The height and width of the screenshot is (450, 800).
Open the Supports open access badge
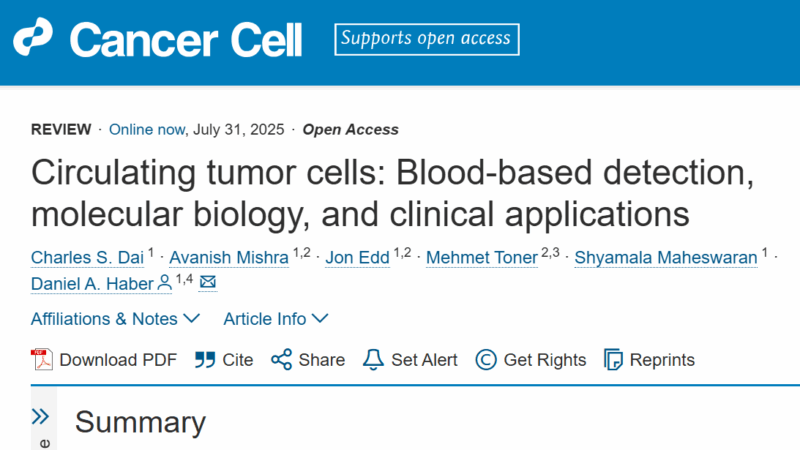(427, 39)
